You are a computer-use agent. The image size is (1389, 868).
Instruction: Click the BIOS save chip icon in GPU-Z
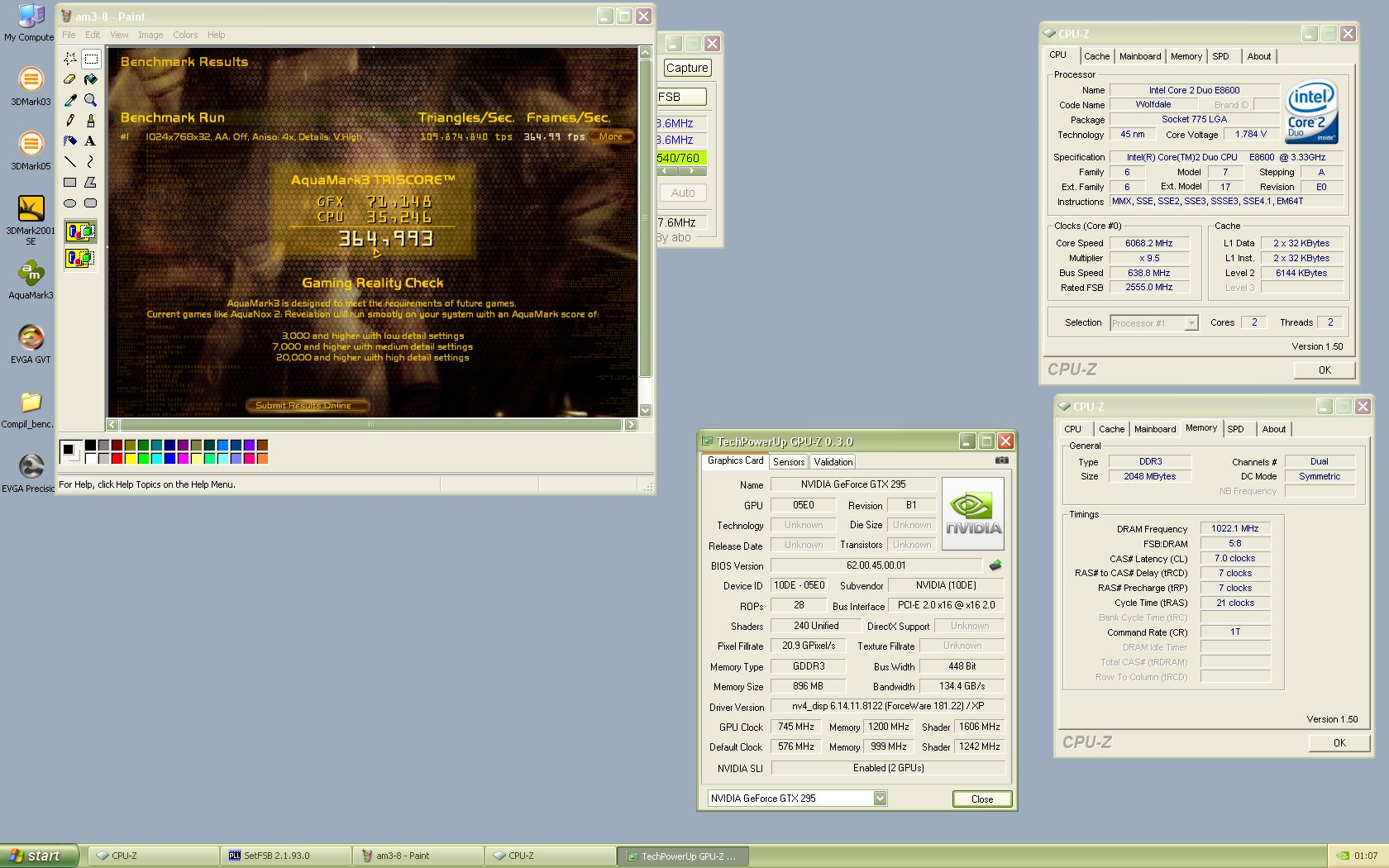click(995, 565)
